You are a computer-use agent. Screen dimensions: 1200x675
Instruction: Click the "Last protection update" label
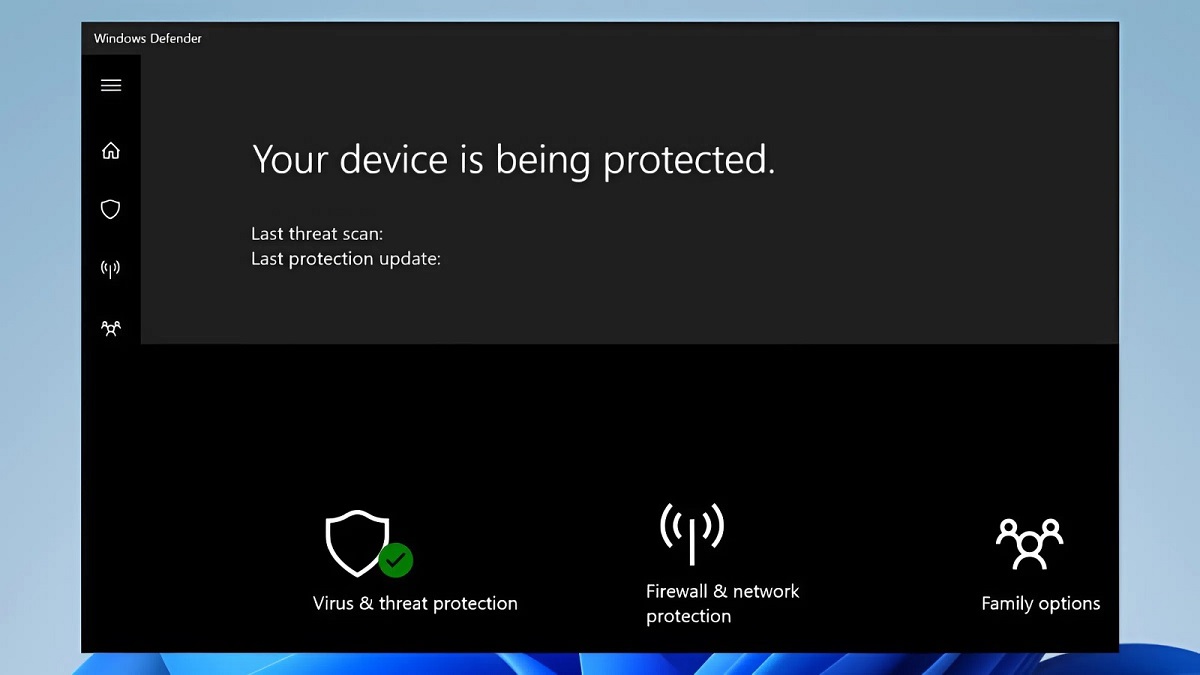click(345, 258)
